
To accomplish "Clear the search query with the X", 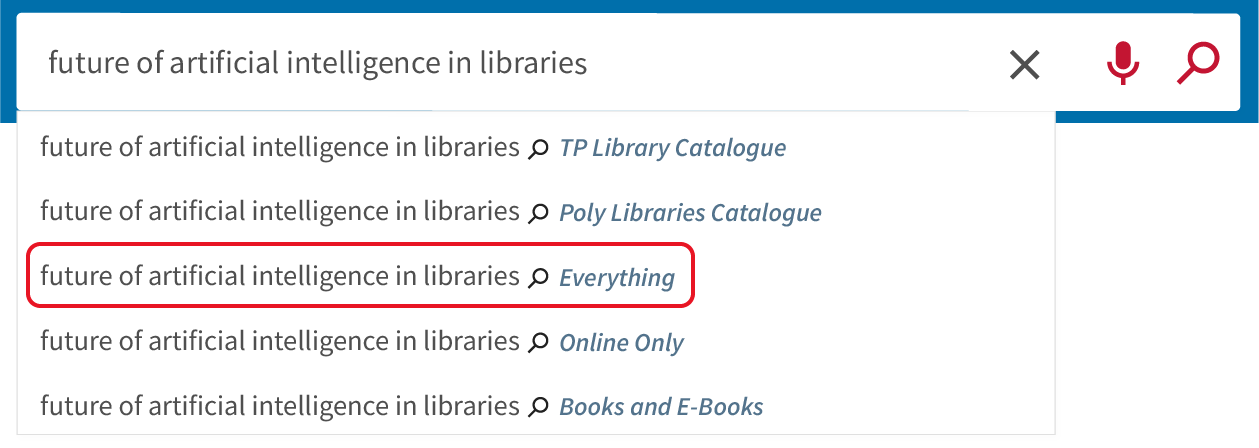I will pos(1024,65).
